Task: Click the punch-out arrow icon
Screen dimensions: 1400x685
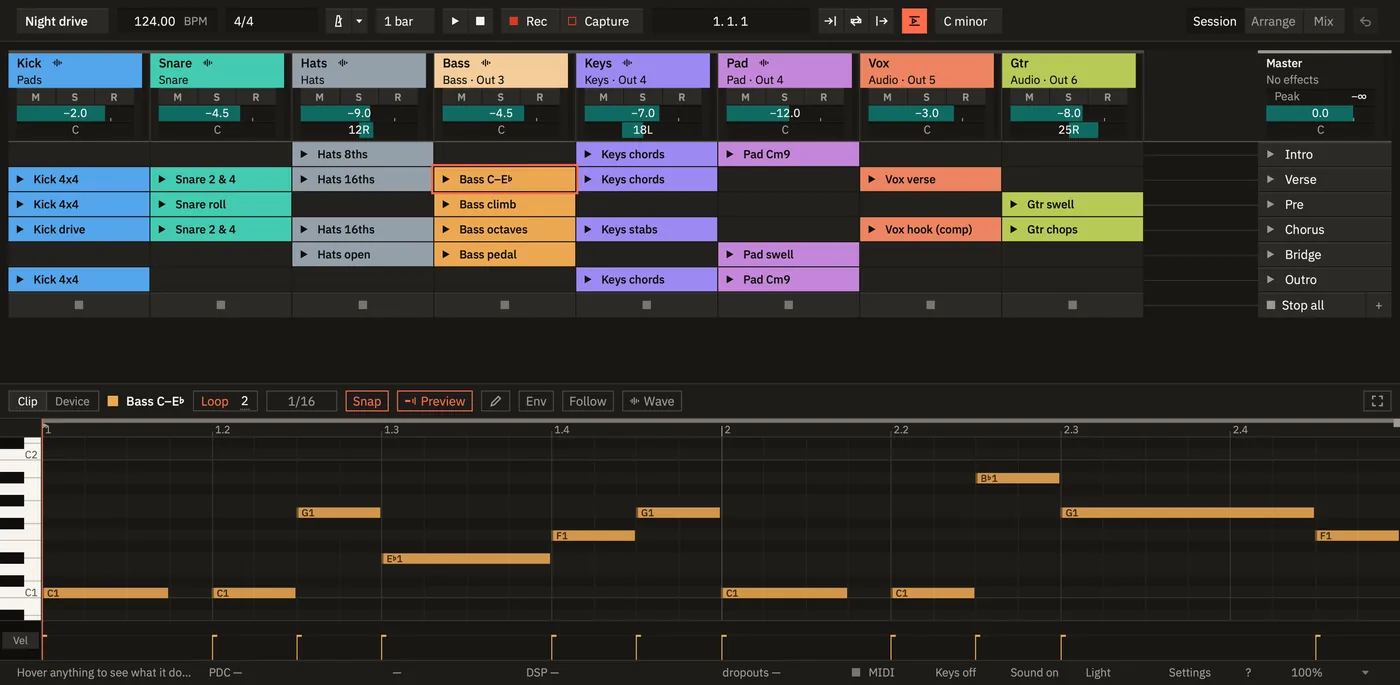Action: click(881, 21)
